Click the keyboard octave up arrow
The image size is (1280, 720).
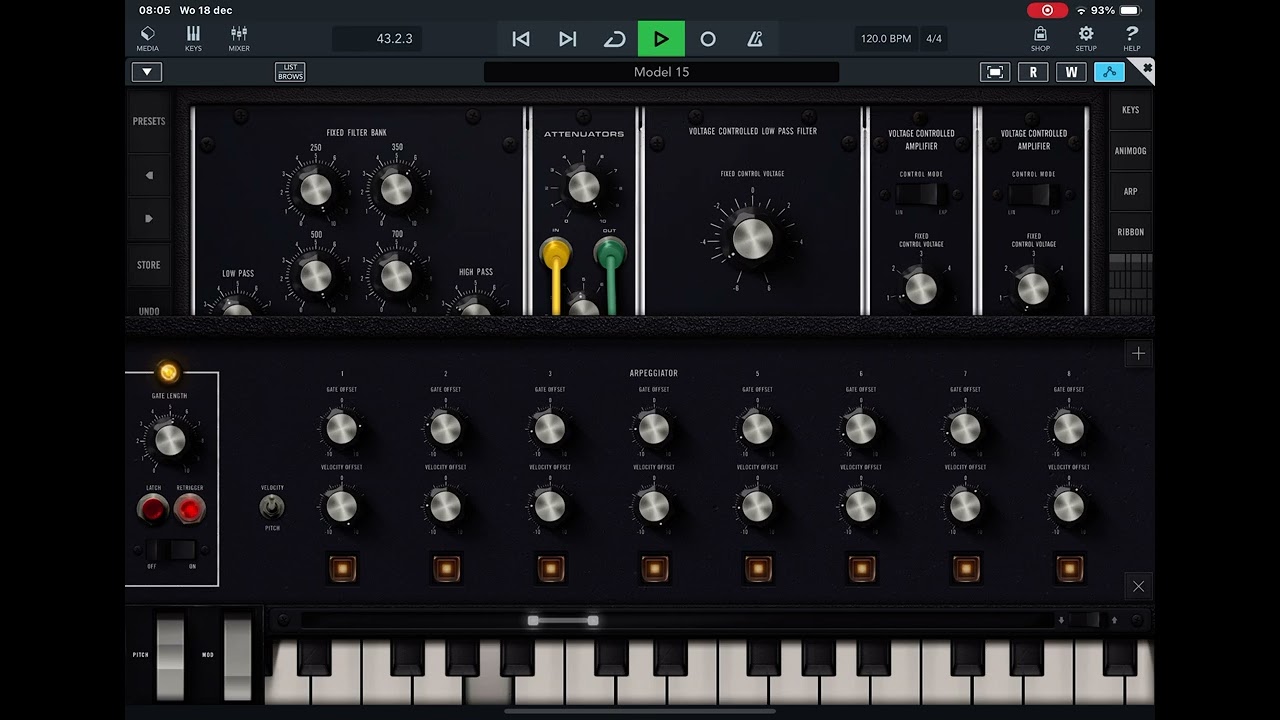coord(1115,620)
